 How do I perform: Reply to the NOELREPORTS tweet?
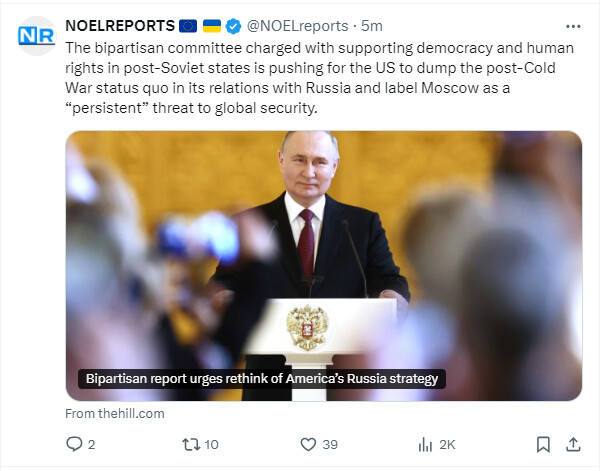[x=74, y=444]
